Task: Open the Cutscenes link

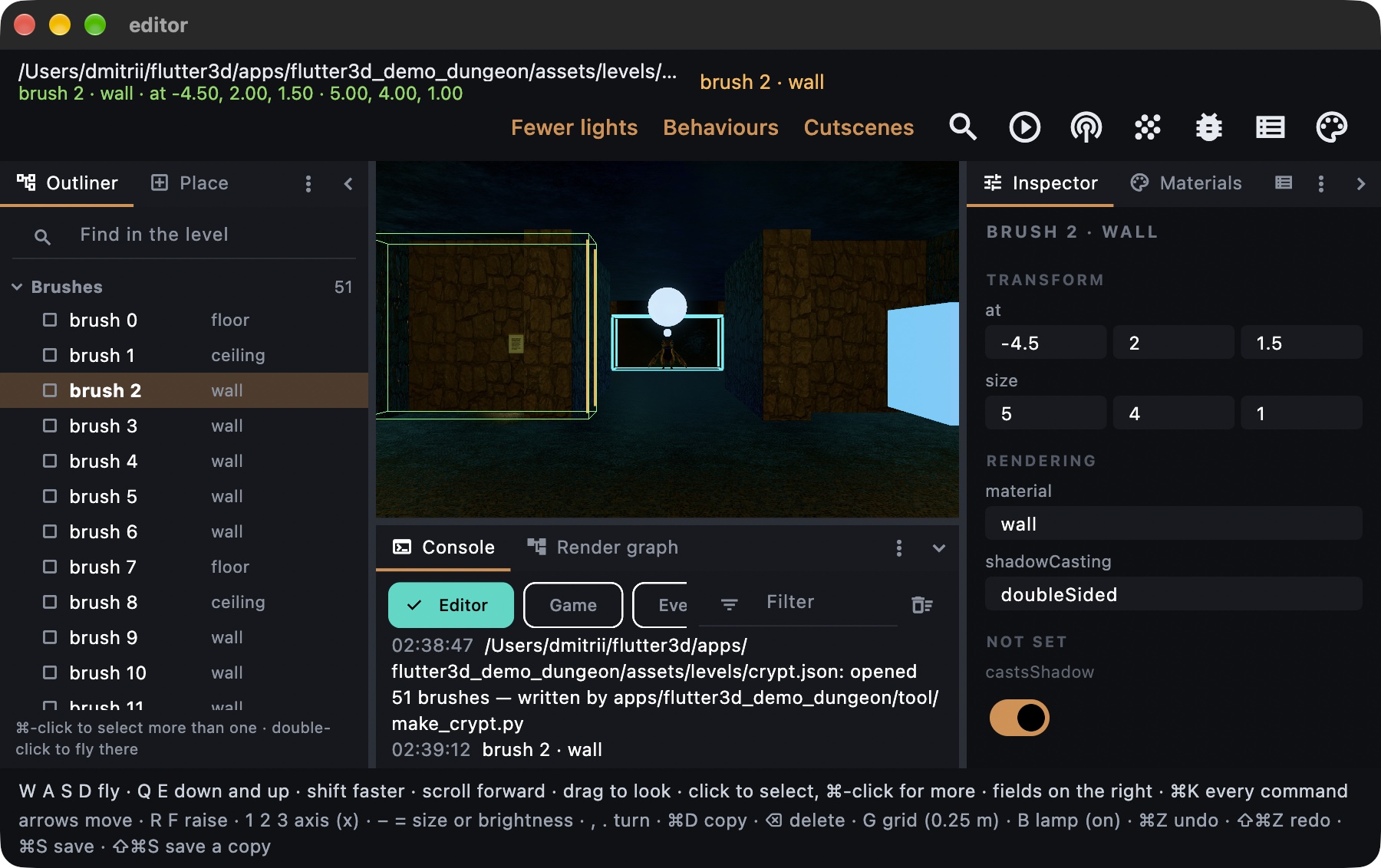Action: click(x=859, y=127)
